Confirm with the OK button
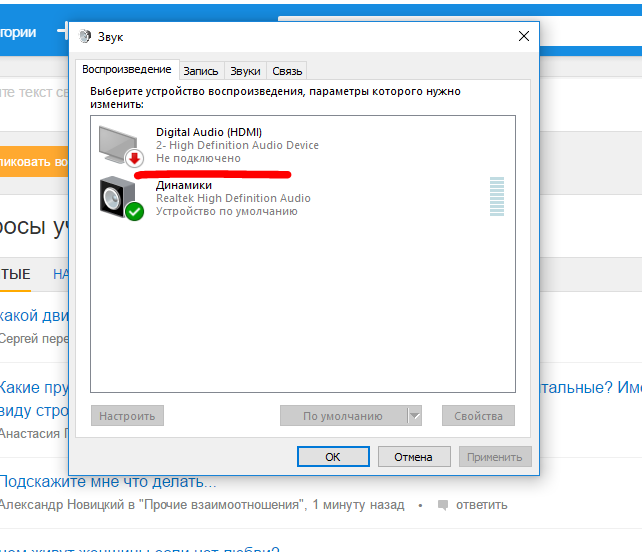Screen dimensions: 642x552 pos(333,457)
